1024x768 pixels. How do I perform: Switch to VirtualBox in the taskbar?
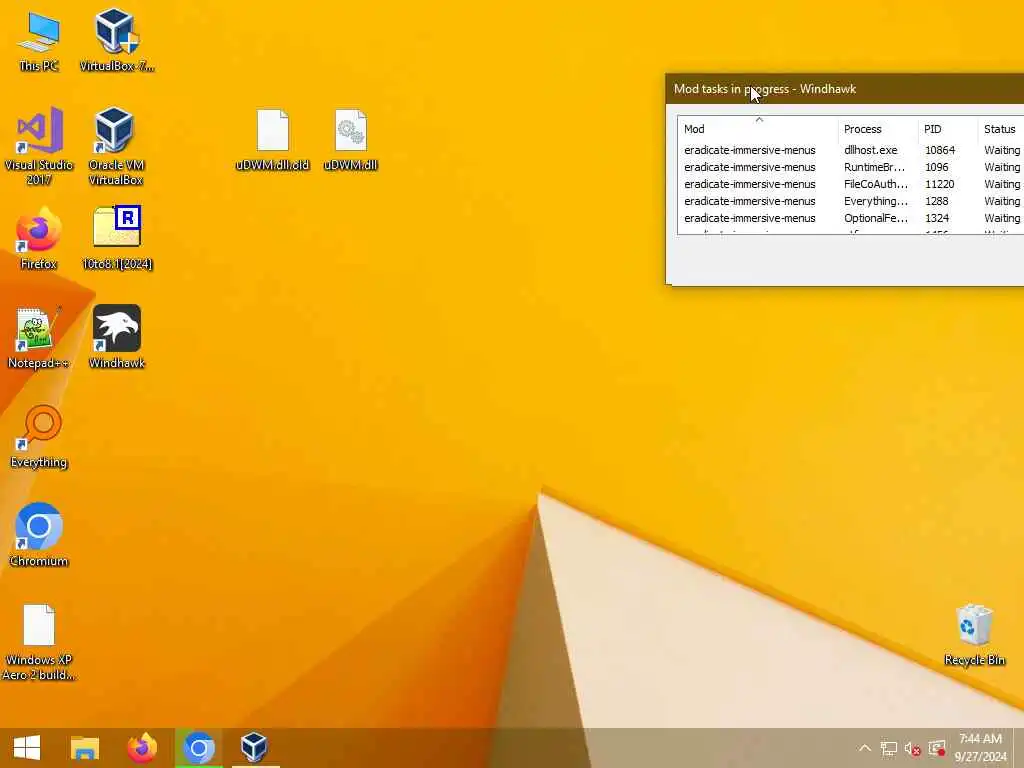[x=254, y=748]
